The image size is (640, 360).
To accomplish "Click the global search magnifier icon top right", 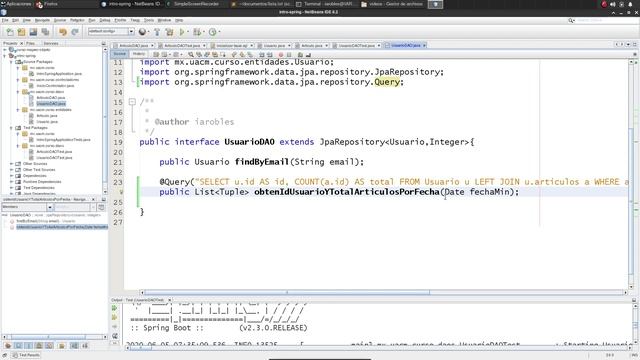I will (x=571, y=20).
